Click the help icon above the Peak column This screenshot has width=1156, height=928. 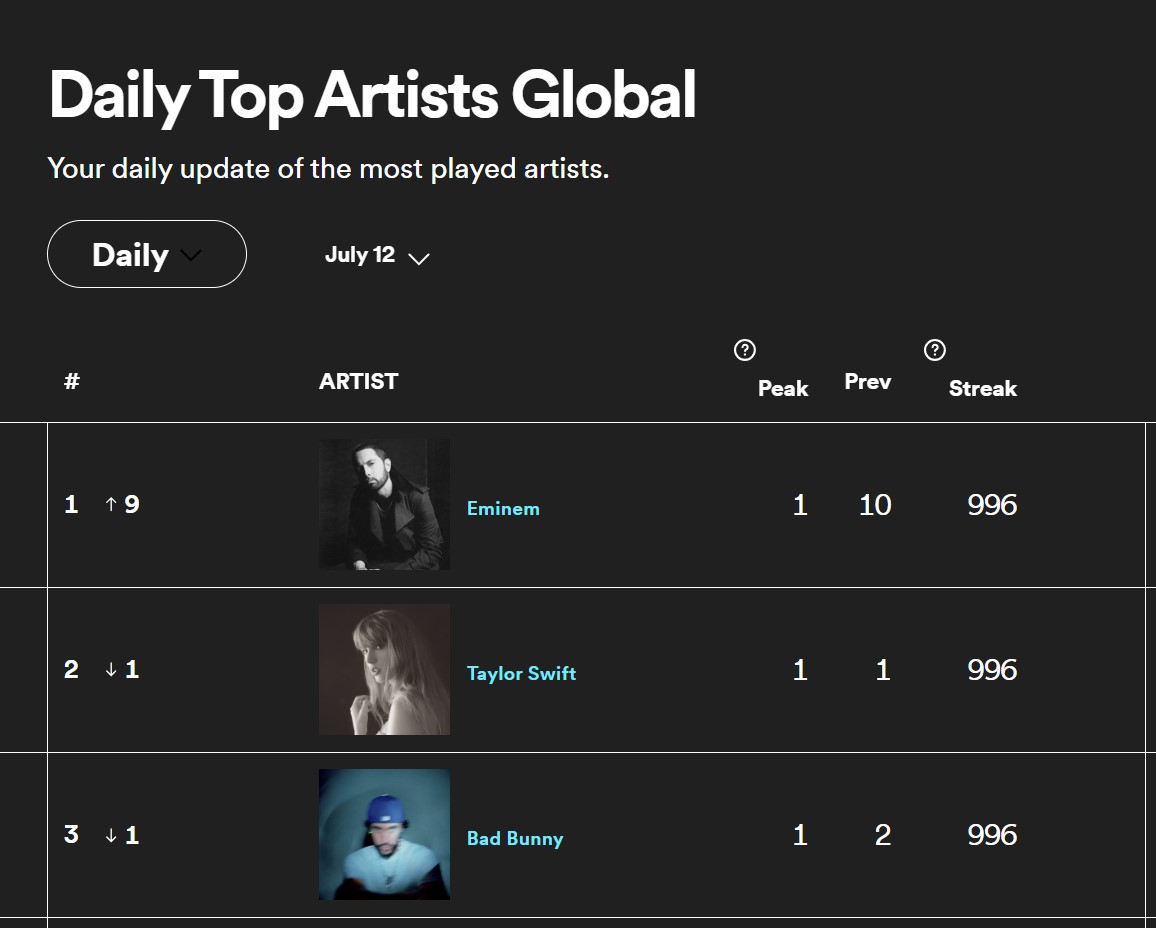(744, 350)
